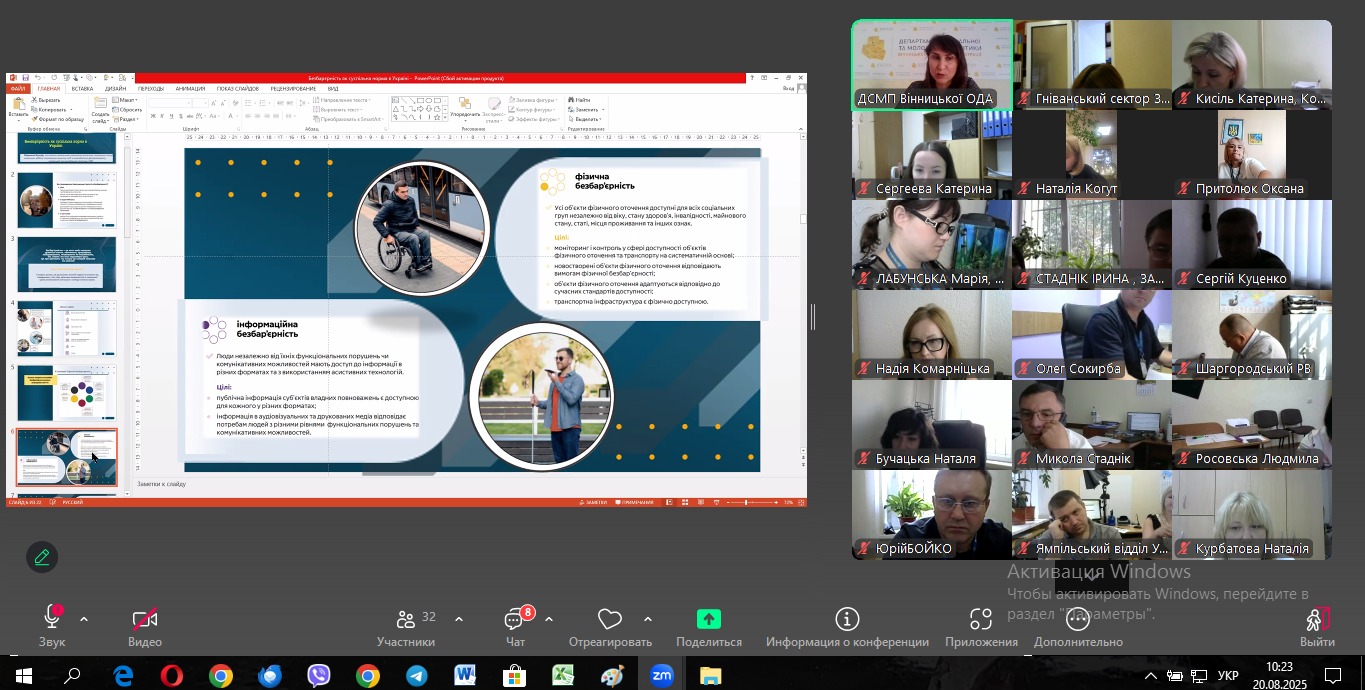This screenshot has width=1365, height=690.
Task: Expand the participants options arrow
Action: [x=459, y=619]
